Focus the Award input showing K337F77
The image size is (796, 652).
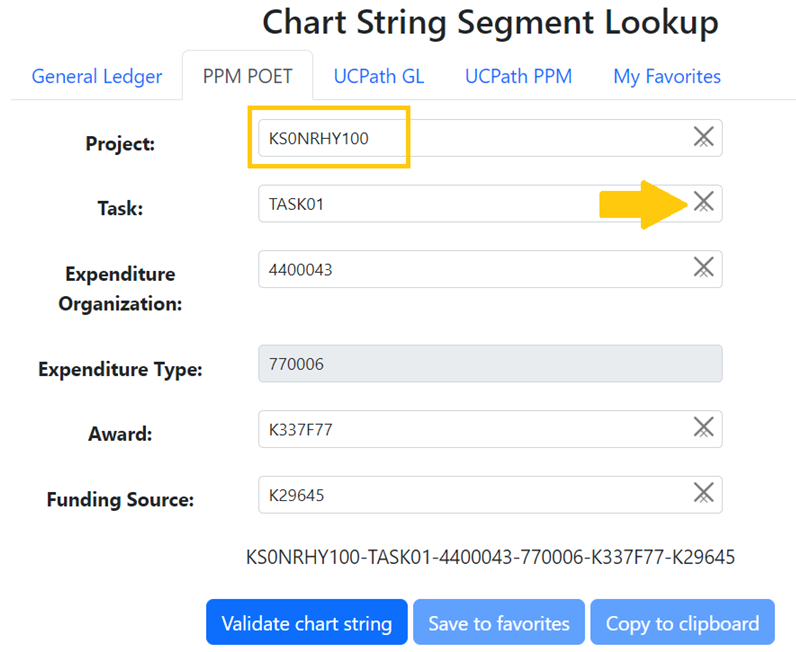(470, 429)
